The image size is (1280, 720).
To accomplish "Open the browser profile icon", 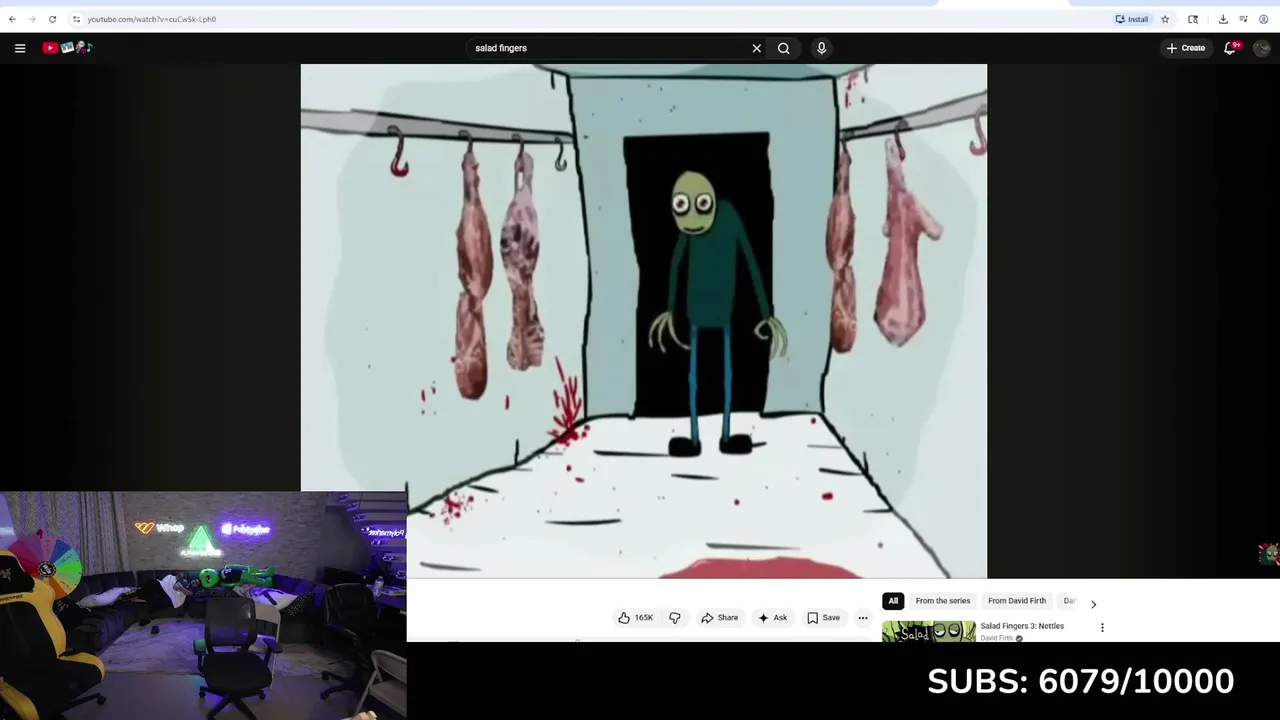I will pyautogui.click(x=1264, y=19).
